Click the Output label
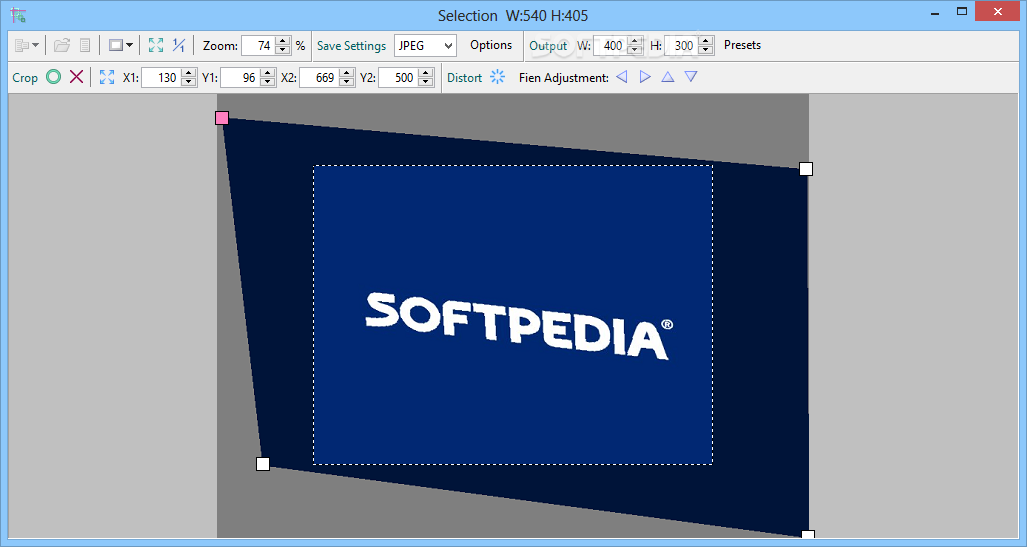This screenshot has height=547, width=1027. pyautogui.click(x=548, y=45)
